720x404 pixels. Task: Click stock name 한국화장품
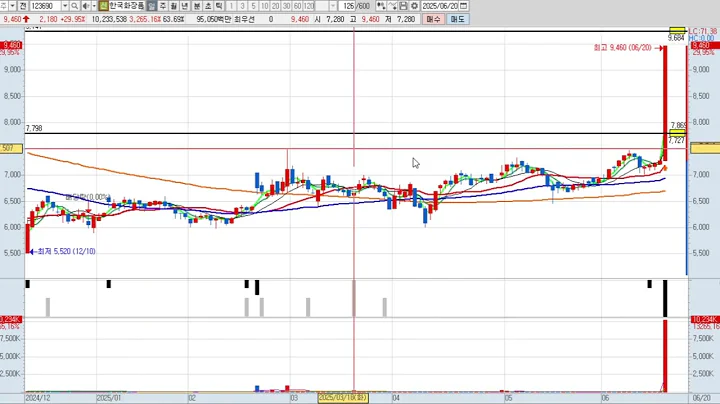(126, 6)
